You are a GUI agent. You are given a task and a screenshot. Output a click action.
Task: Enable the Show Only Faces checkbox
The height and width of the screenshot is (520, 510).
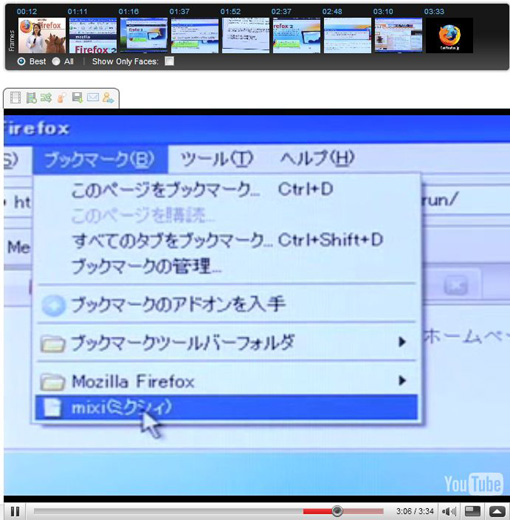tap(169, 61)
